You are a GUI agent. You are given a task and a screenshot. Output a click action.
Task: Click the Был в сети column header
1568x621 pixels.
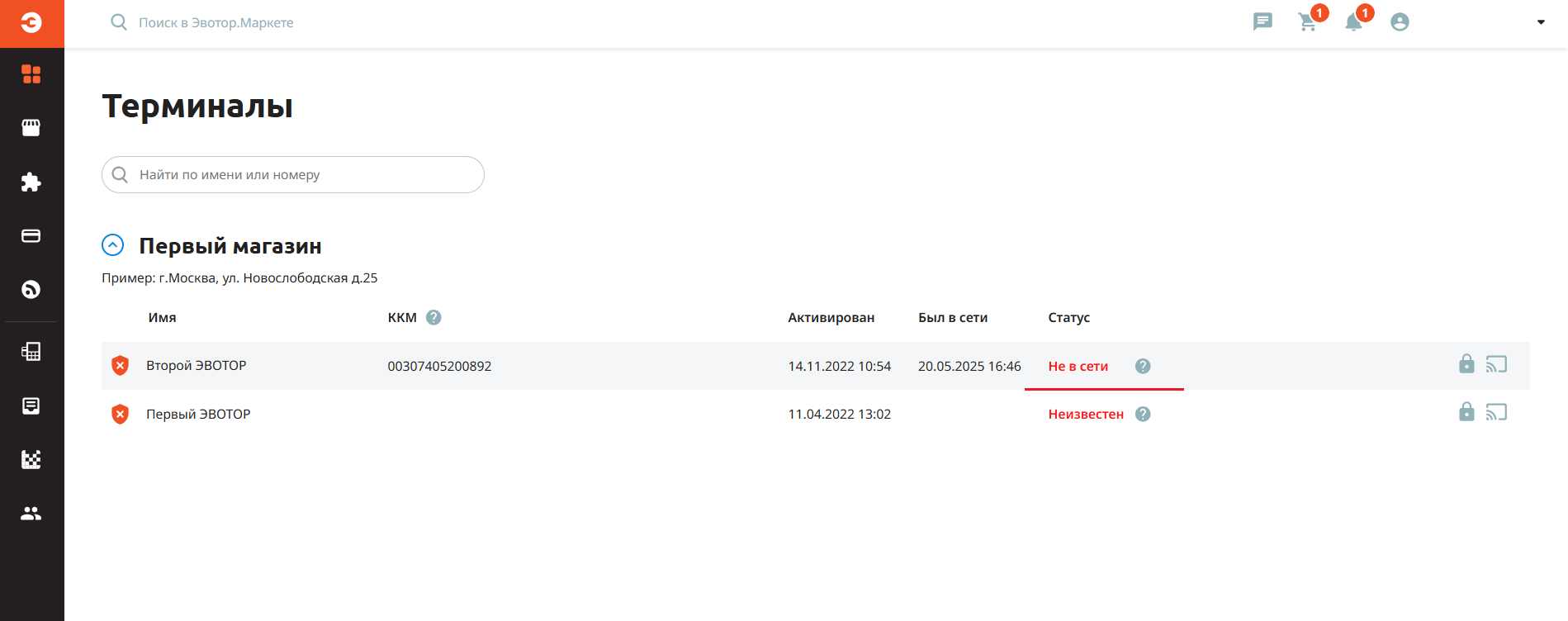click(x=953, y=317)
